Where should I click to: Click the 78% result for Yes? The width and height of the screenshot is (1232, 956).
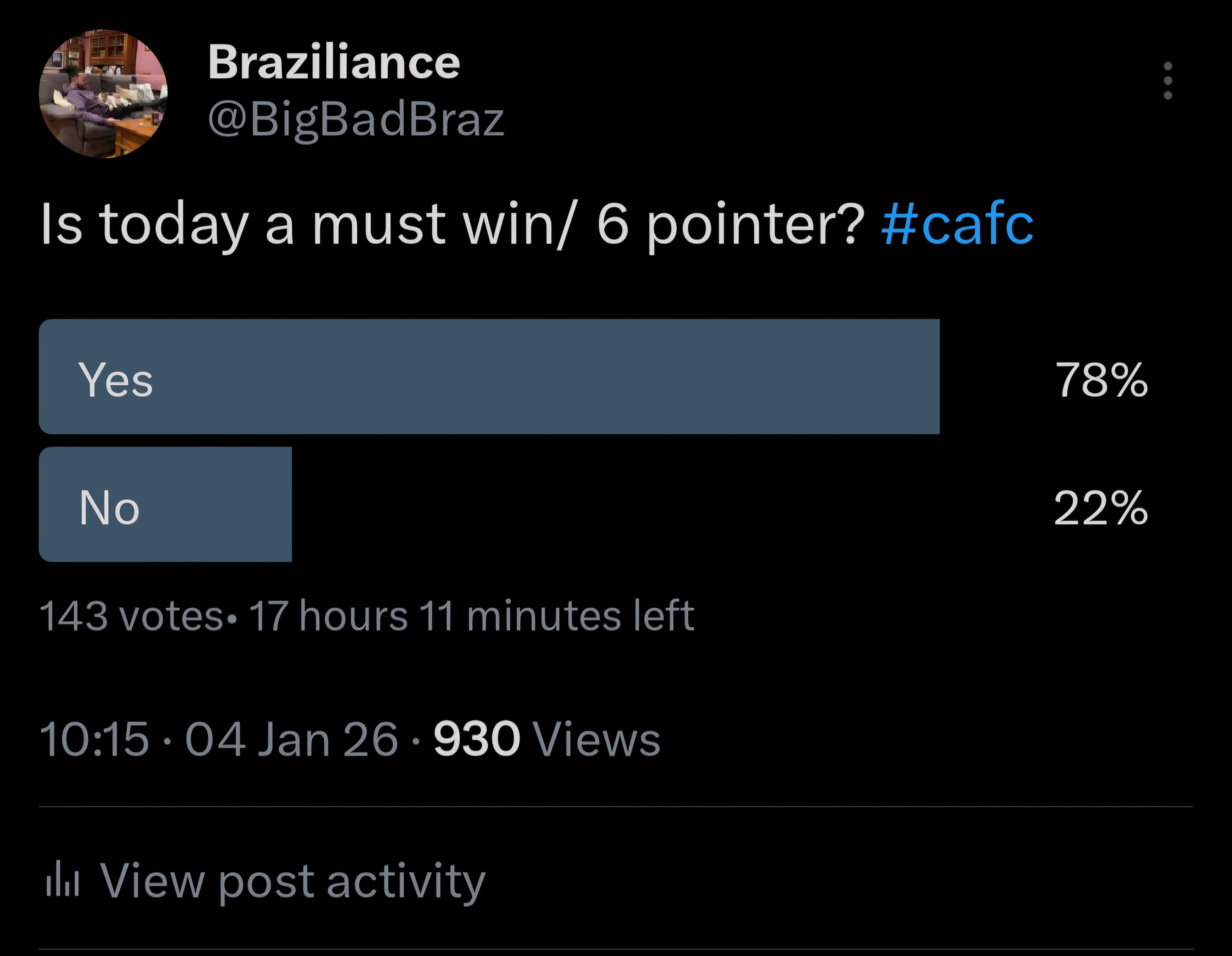point(1102,380)
